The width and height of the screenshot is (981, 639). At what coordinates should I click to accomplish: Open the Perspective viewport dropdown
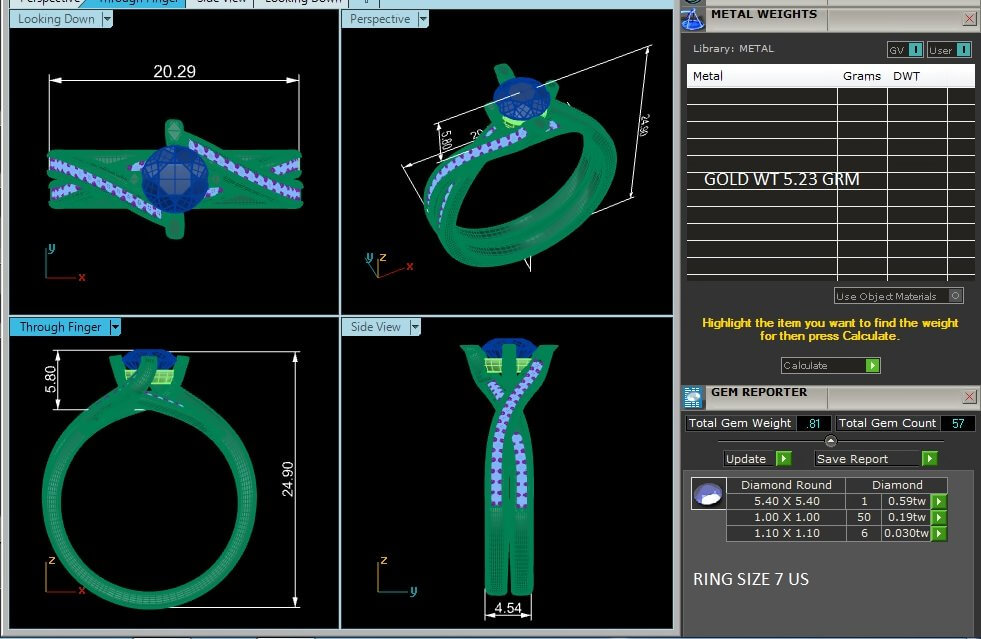click(x=423, y=19)
